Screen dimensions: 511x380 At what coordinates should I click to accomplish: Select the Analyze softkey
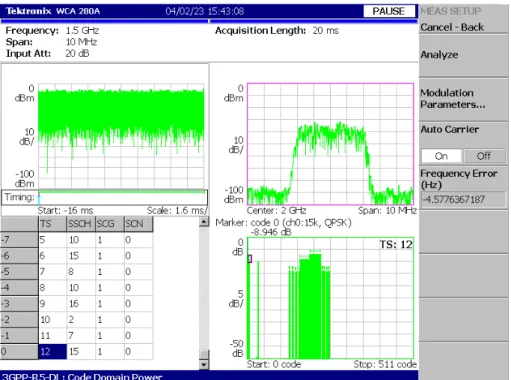coord(463,55)
